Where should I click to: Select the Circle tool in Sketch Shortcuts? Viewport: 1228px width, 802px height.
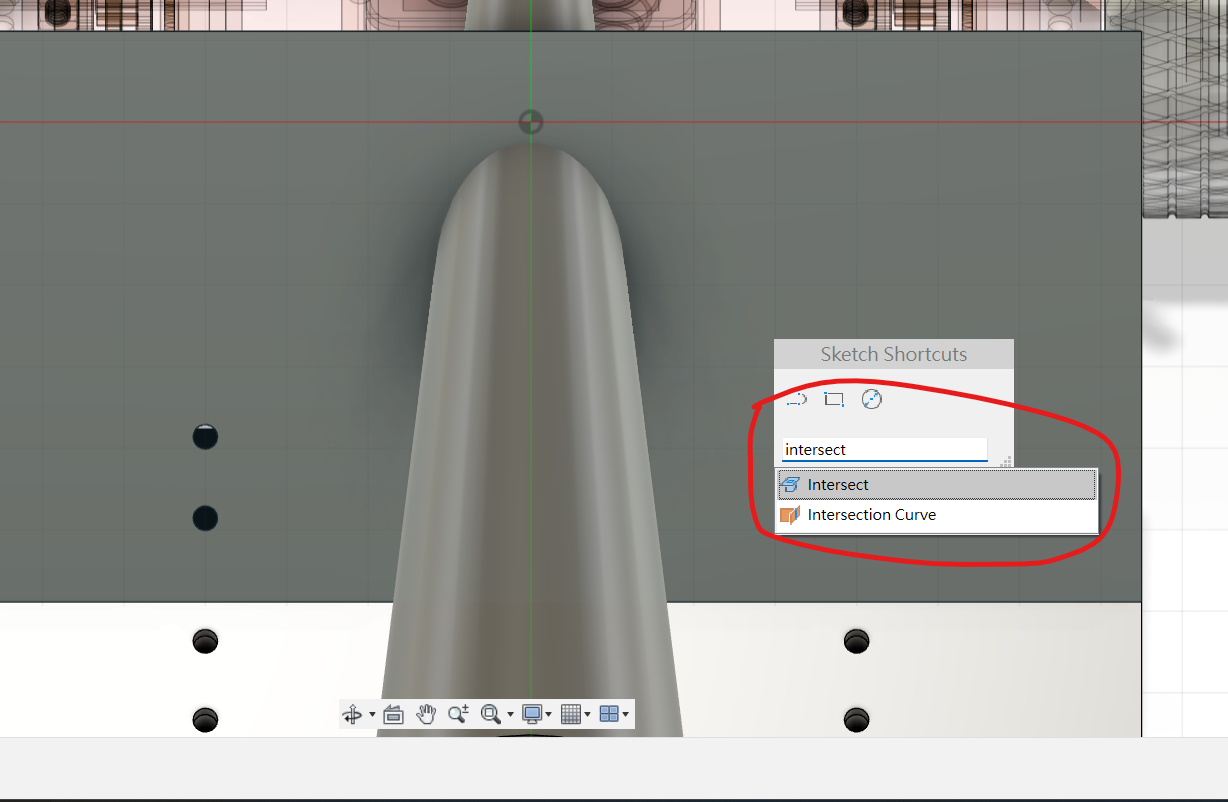872,400
